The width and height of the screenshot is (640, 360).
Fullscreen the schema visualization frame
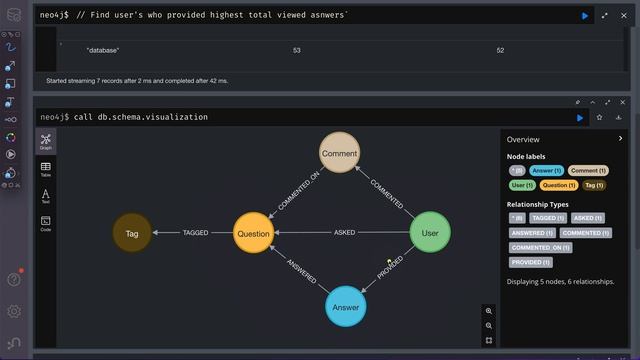[608, 102]
